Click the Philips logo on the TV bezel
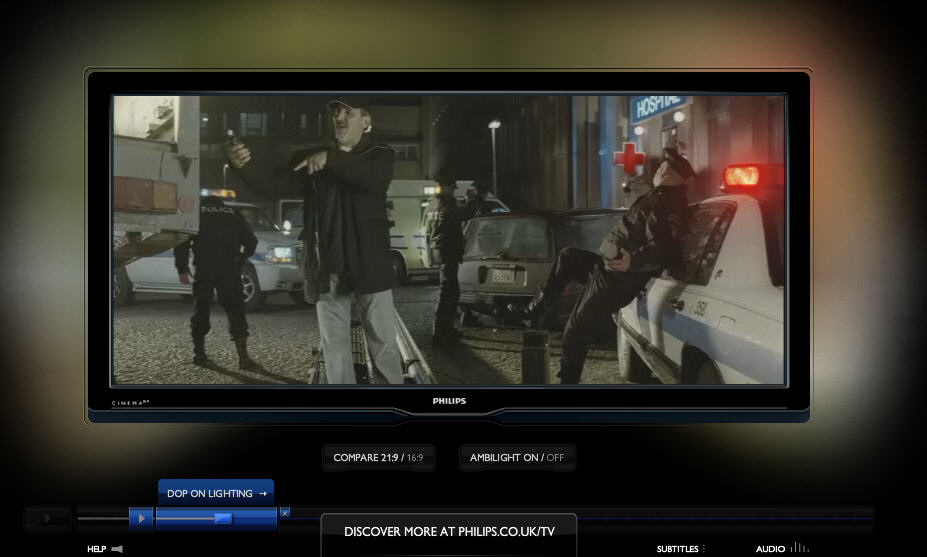Image resolution: width=927 pixels, height=557 pixels. click(x=449, y=401)
